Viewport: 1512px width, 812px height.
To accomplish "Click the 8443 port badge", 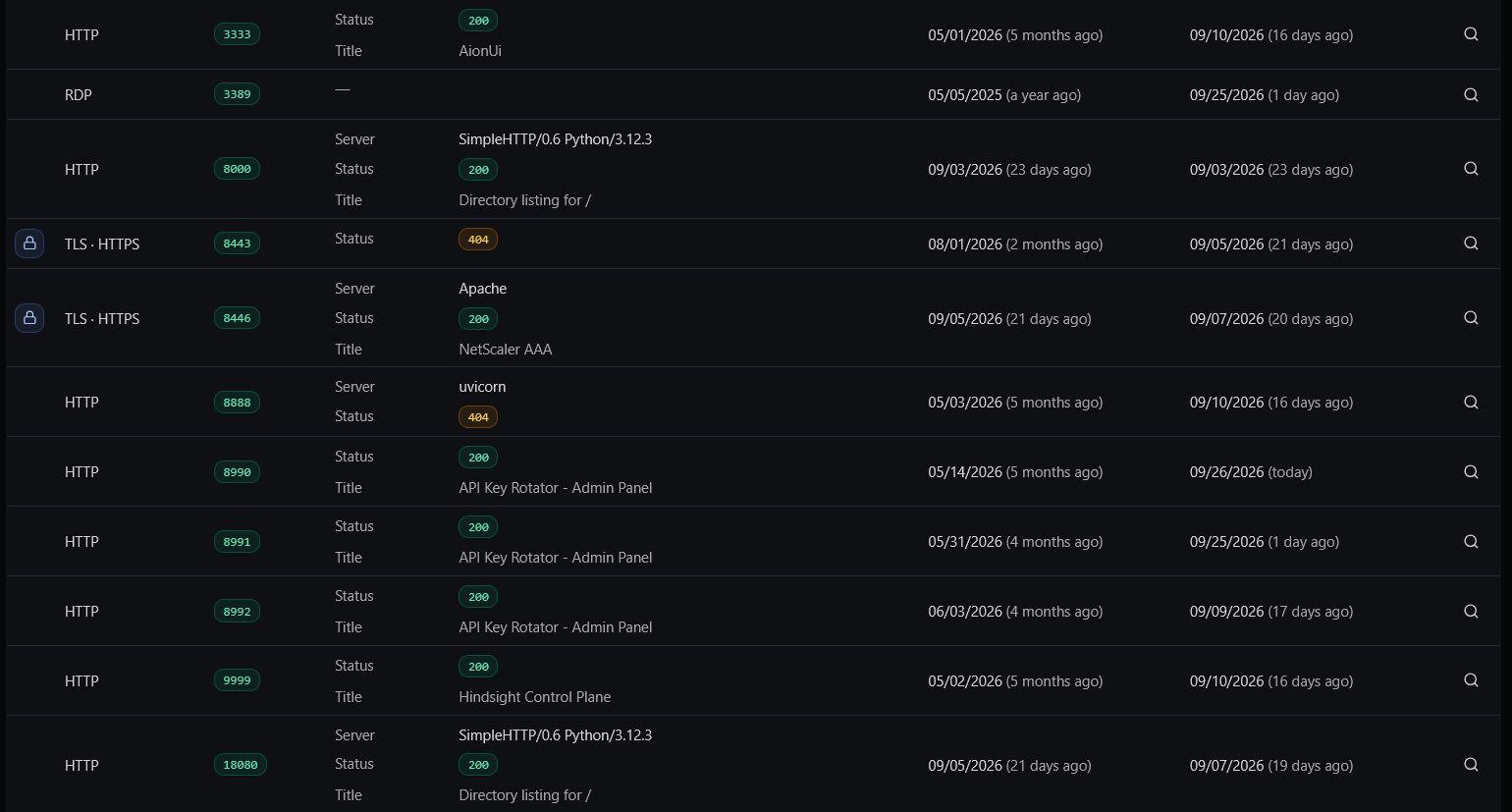I will pos(237,244).
